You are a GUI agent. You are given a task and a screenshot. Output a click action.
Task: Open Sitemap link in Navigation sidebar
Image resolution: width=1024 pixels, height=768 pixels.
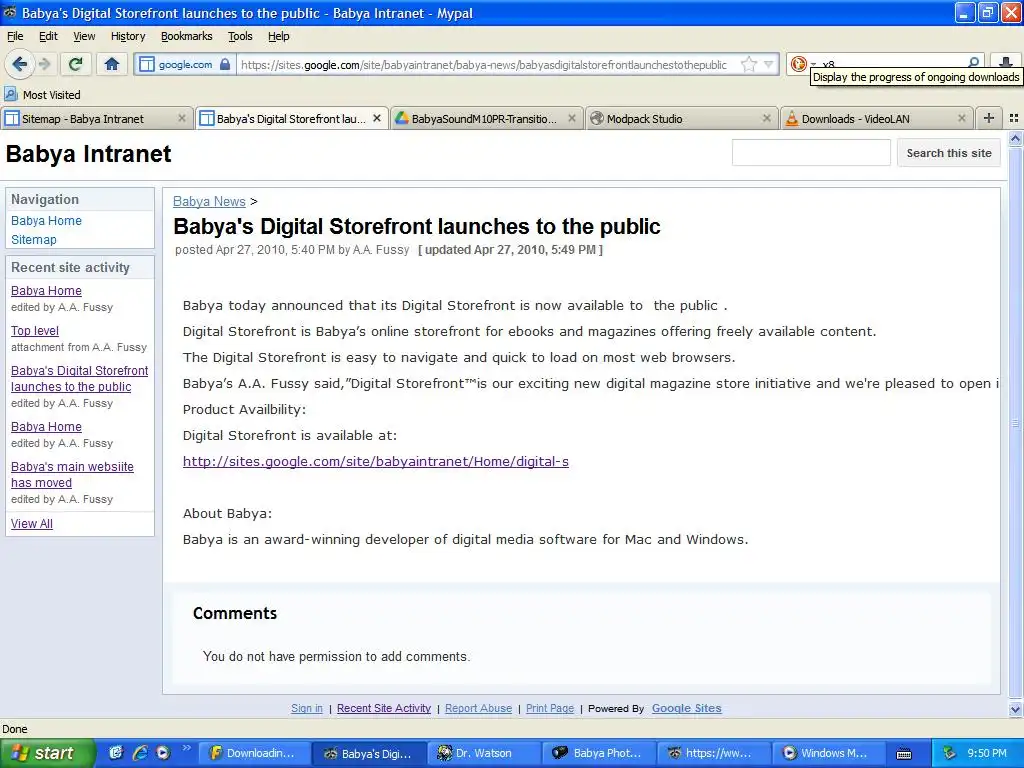click(x=34, y=240)
